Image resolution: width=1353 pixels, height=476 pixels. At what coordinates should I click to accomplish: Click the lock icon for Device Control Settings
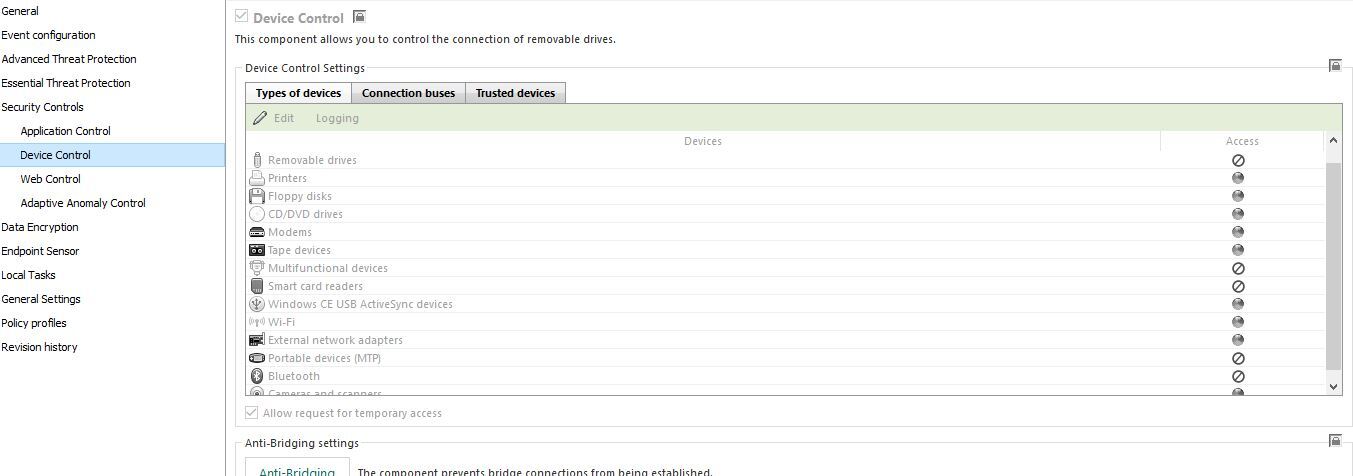(1335, 66)
